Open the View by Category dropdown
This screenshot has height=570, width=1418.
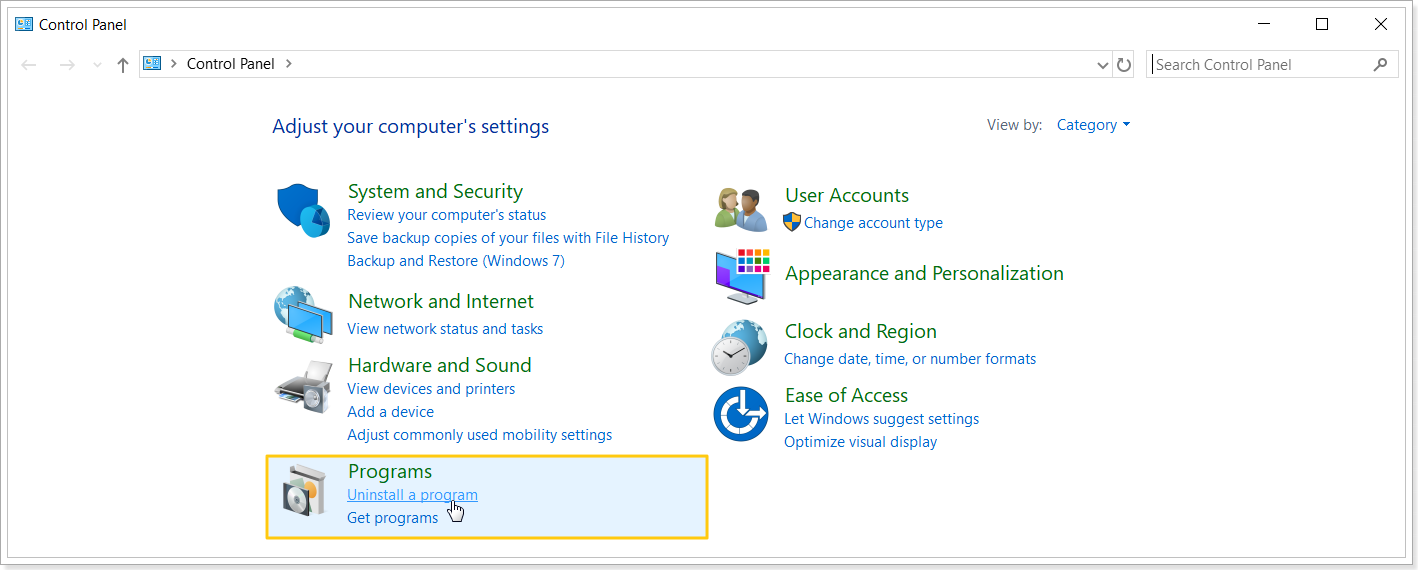tap(1093, 125)
